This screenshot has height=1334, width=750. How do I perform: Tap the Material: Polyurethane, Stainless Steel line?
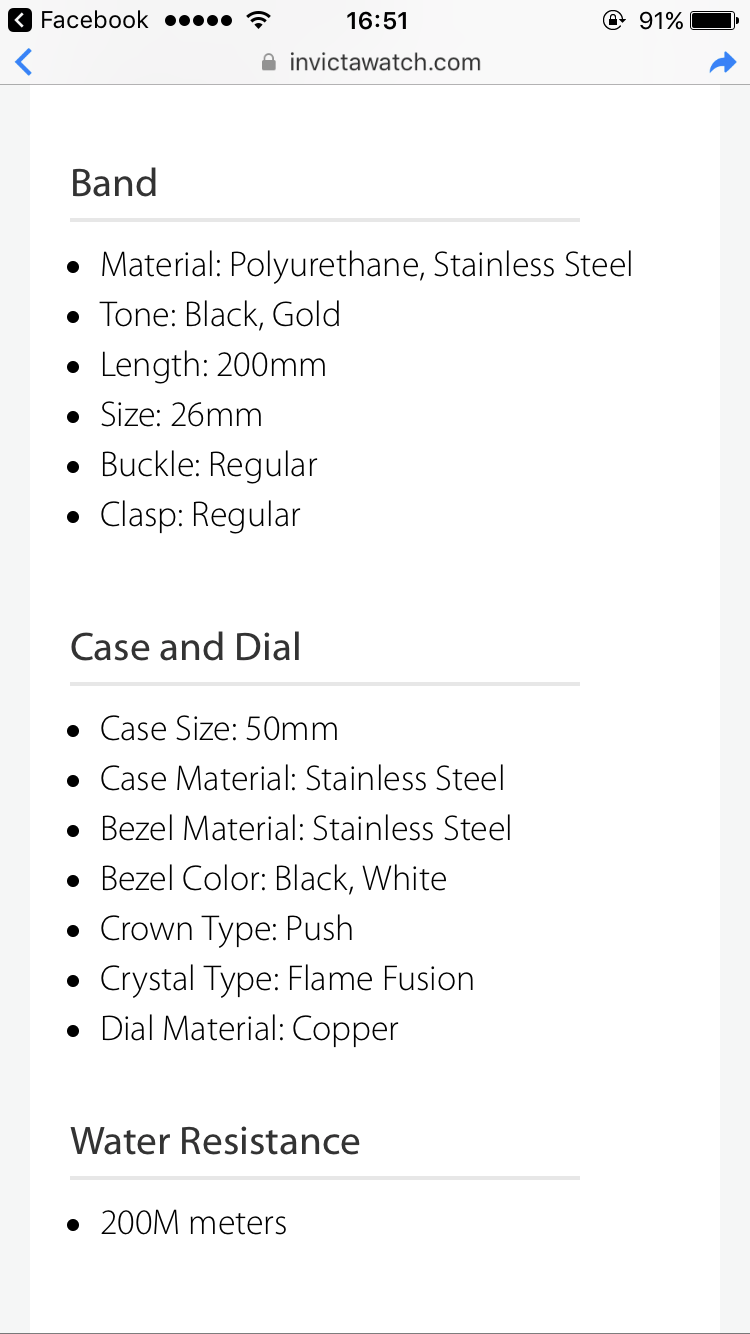[366, 265]
